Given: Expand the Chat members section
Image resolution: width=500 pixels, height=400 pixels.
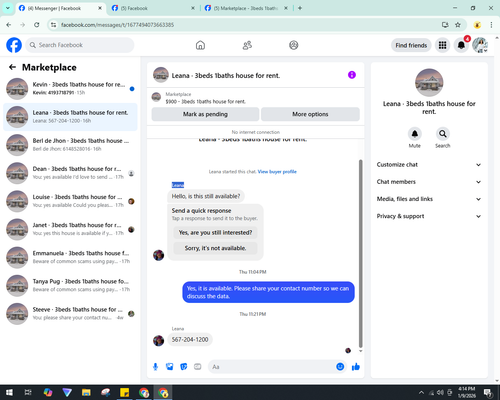Looking at the screenshot, I should pyautogui.click(x=429, y=182).
